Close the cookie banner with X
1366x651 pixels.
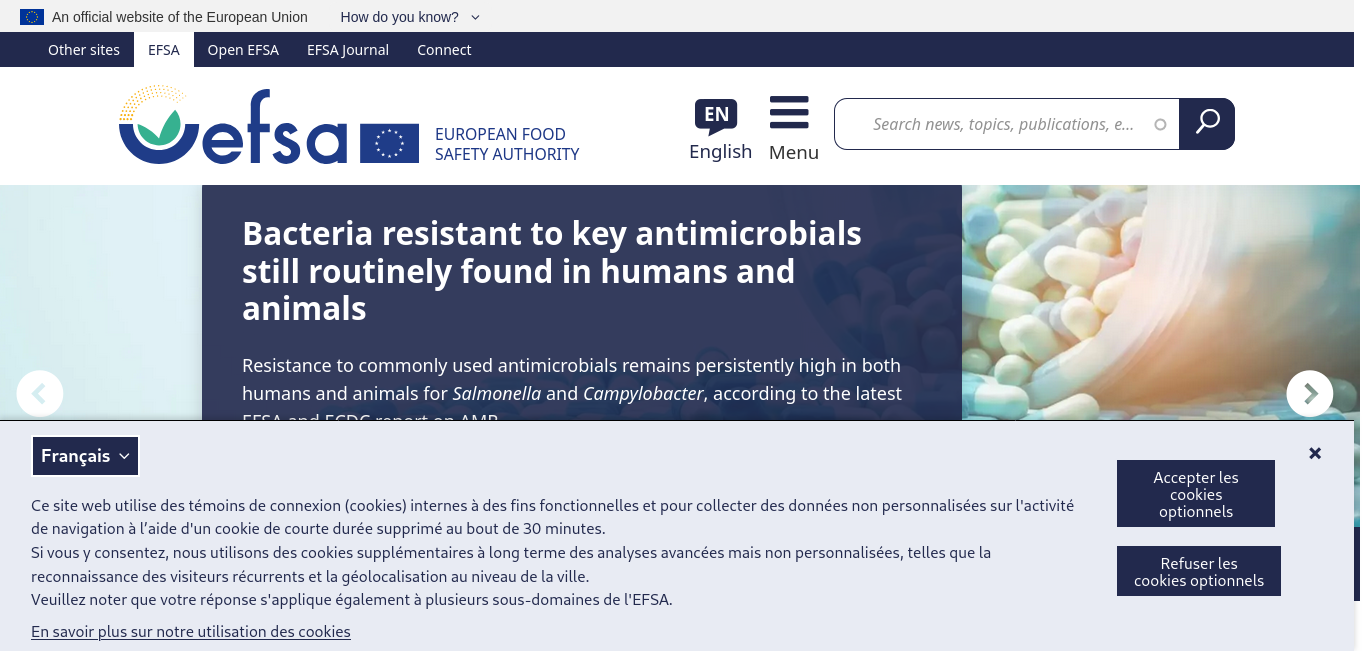(1315, 453)
